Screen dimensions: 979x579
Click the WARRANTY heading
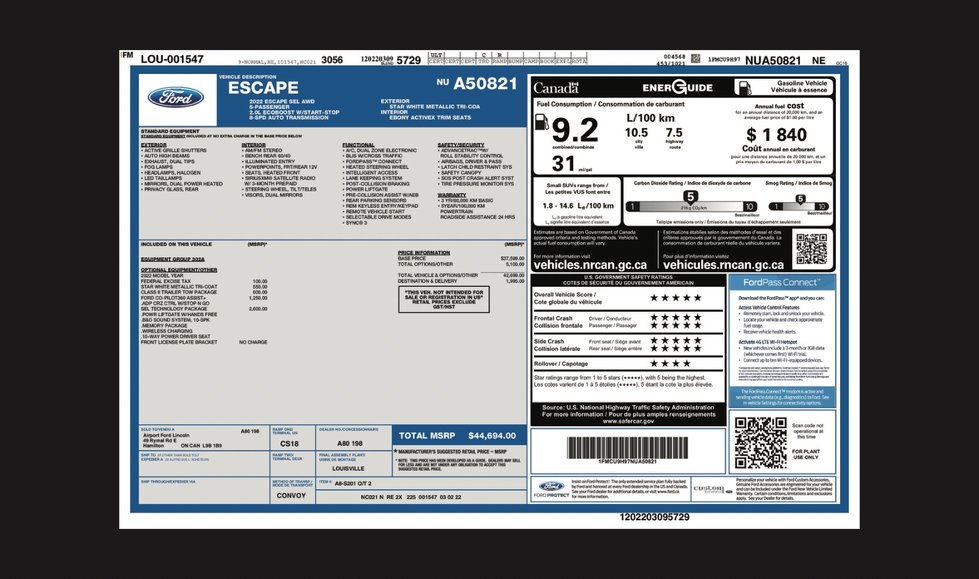[x=452, y=195]
